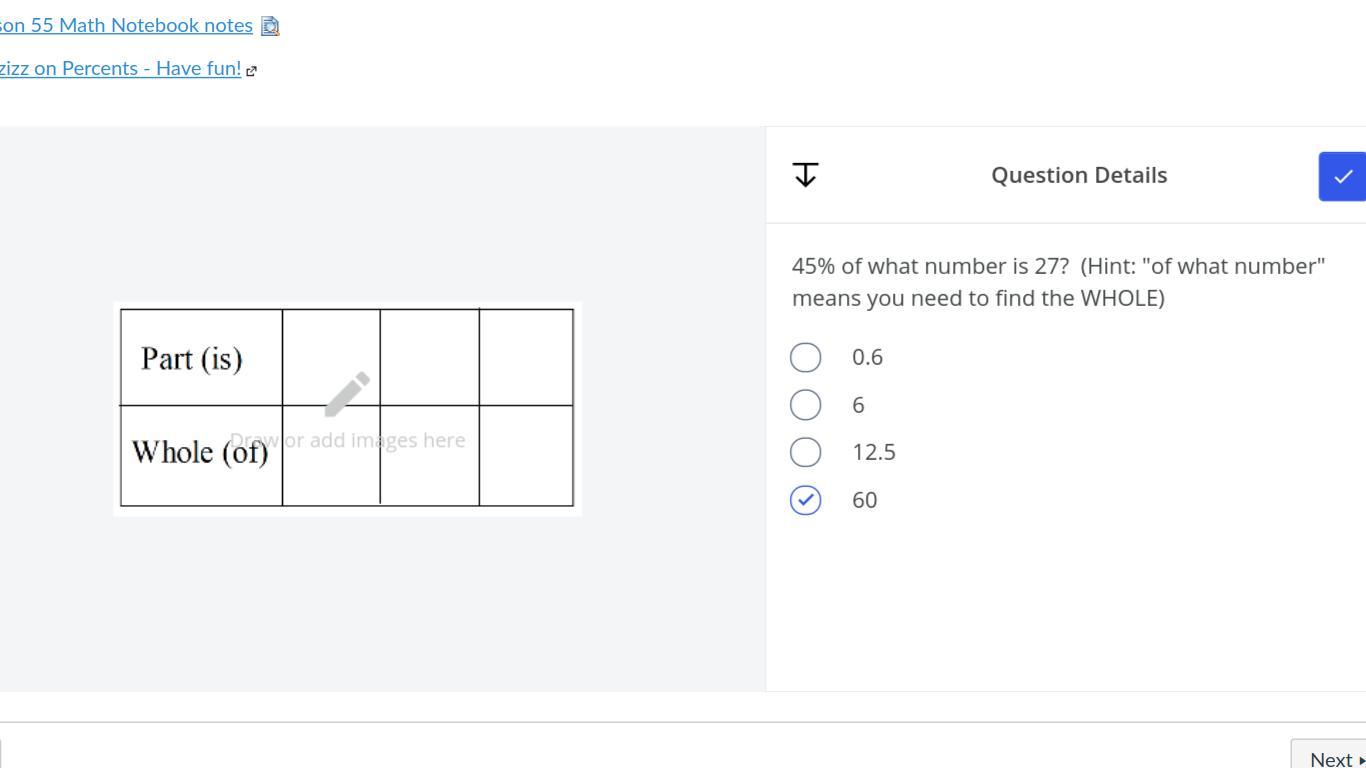Screen dimensions: 1366x768
Task: Click the pencil draw icon on canvas
Action: click(347, 394)
